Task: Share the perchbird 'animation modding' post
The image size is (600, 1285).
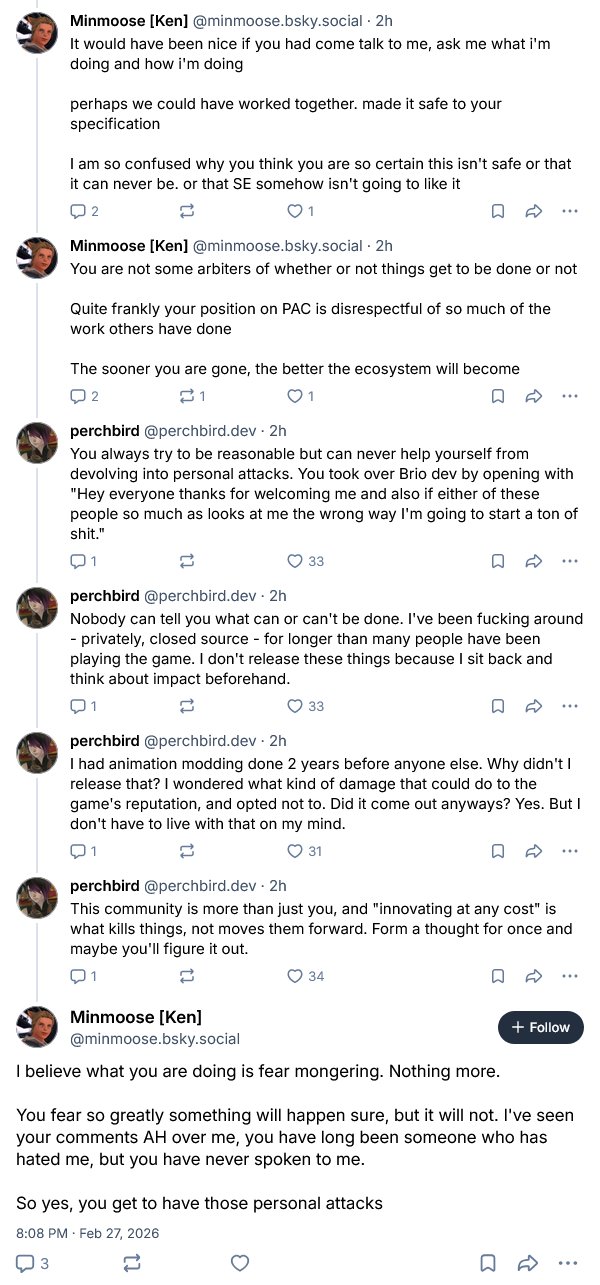Action: point(534,851)
